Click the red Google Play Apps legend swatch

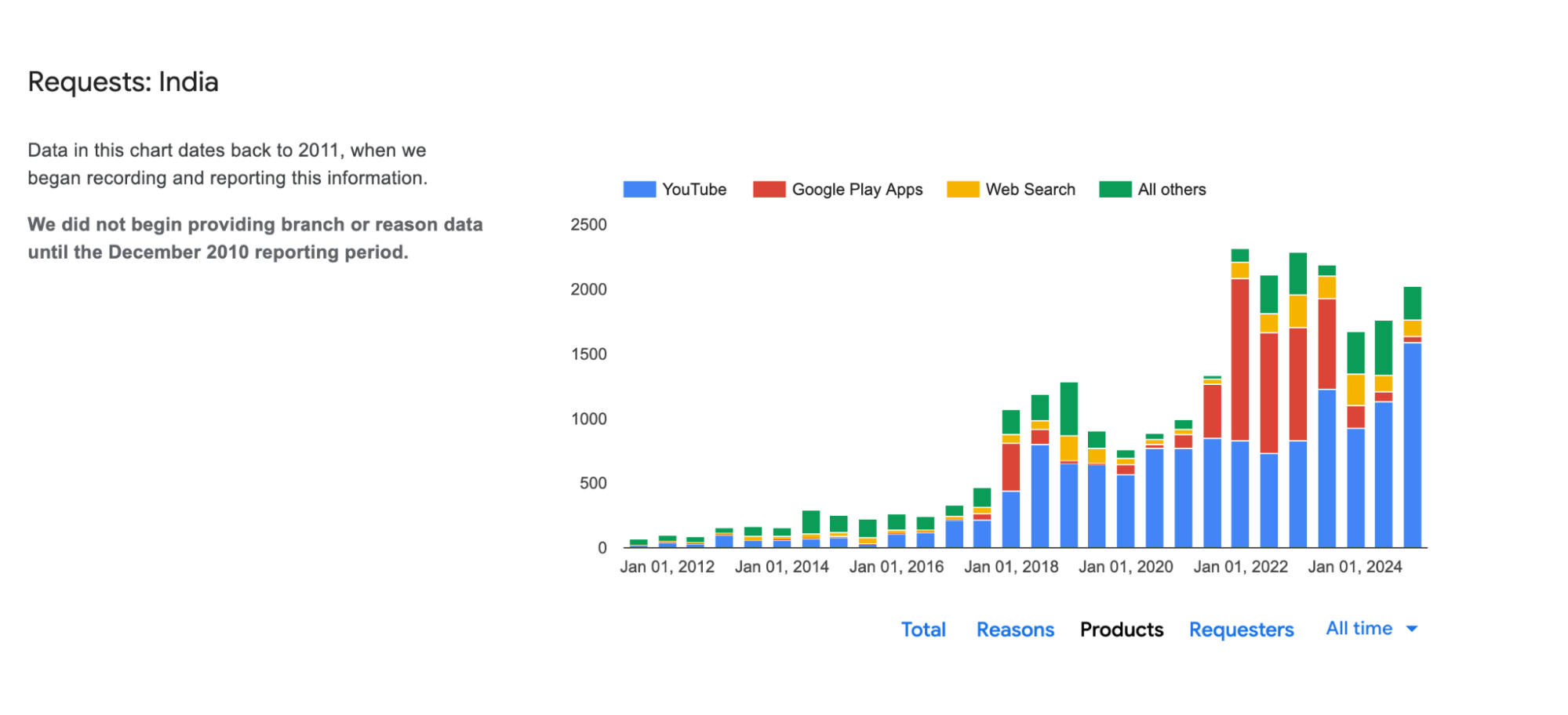click(x=768, y=190)
